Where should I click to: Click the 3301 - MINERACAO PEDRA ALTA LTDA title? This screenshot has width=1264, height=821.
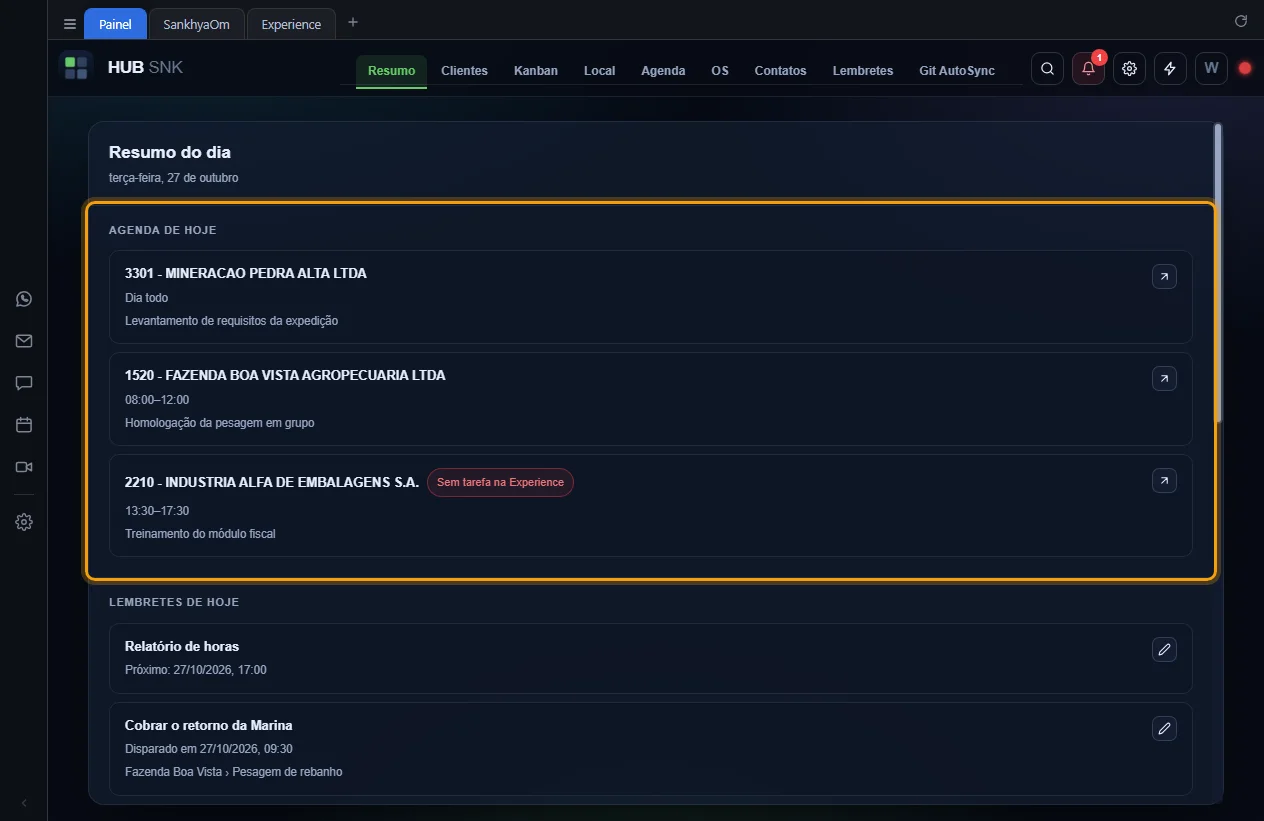coord(246,273)
